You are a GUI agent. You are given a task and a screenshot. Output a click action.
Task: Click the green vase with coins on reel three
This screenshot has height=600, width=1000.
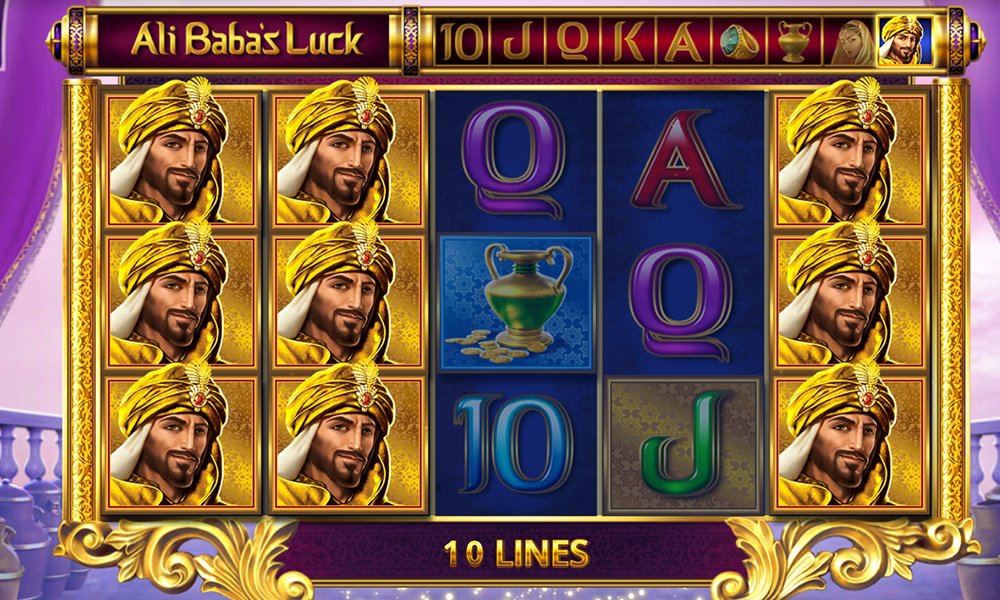pyautogui.click(x=516, y=302)
